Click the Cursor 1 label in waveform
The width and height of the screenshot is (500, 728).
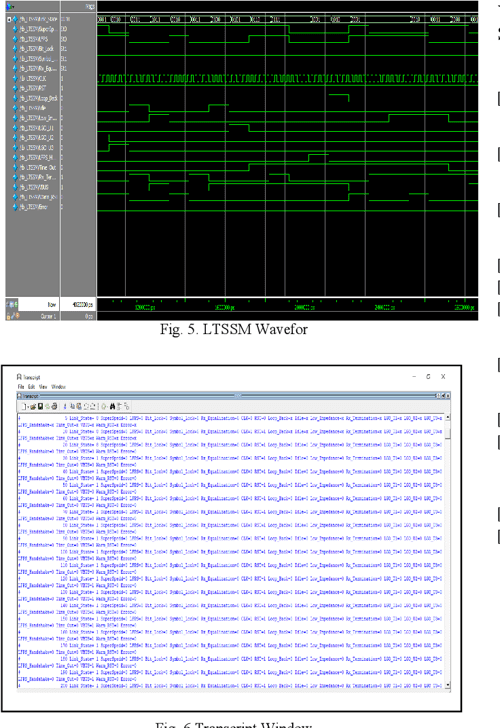(48, 316)
